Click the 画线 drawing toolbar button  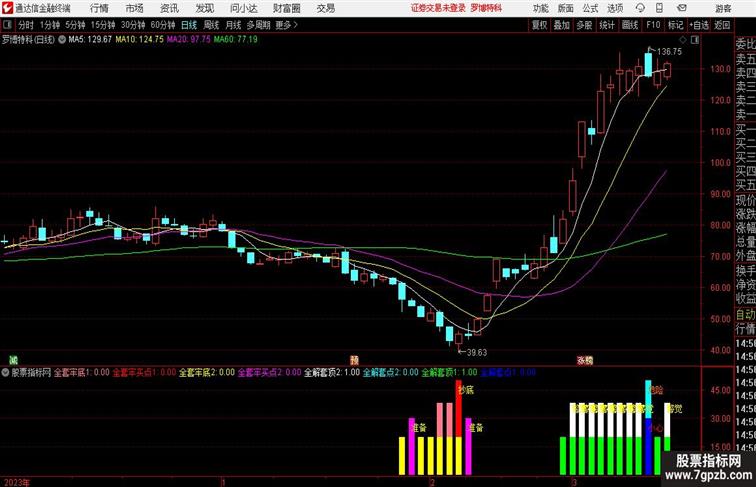pos(630,25)
